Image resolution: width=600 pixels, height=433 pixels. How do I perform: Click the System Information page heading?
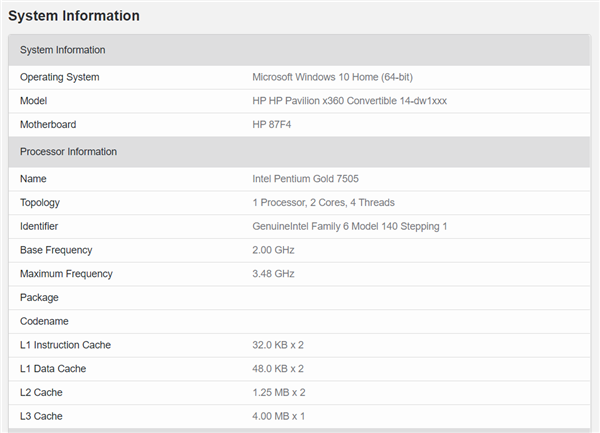[x=74, y=16]
